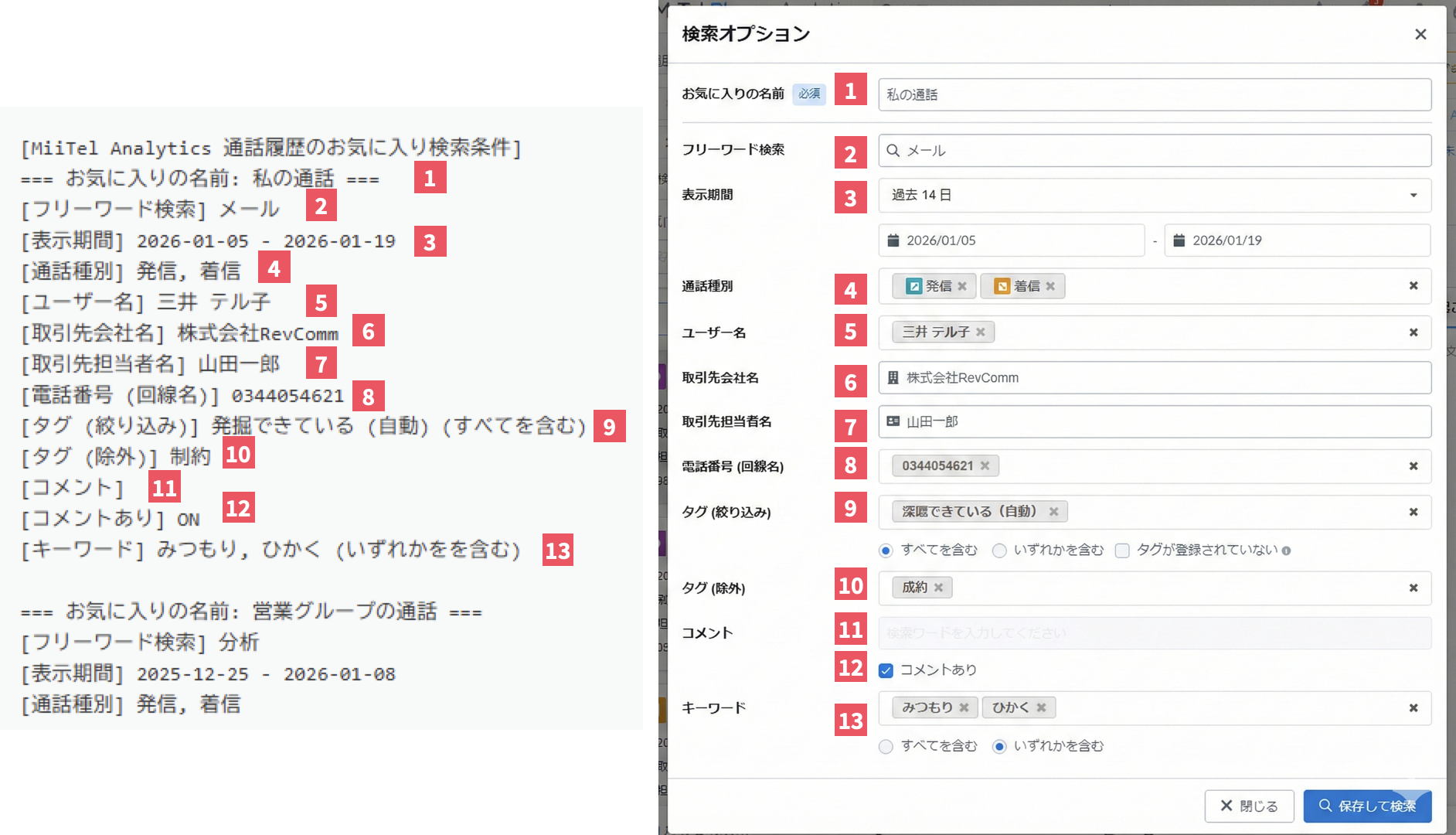The width and height of the screenshot is (1456, 835).
Task: Remove the 0344054621 phone number tag
Action: 985,465
